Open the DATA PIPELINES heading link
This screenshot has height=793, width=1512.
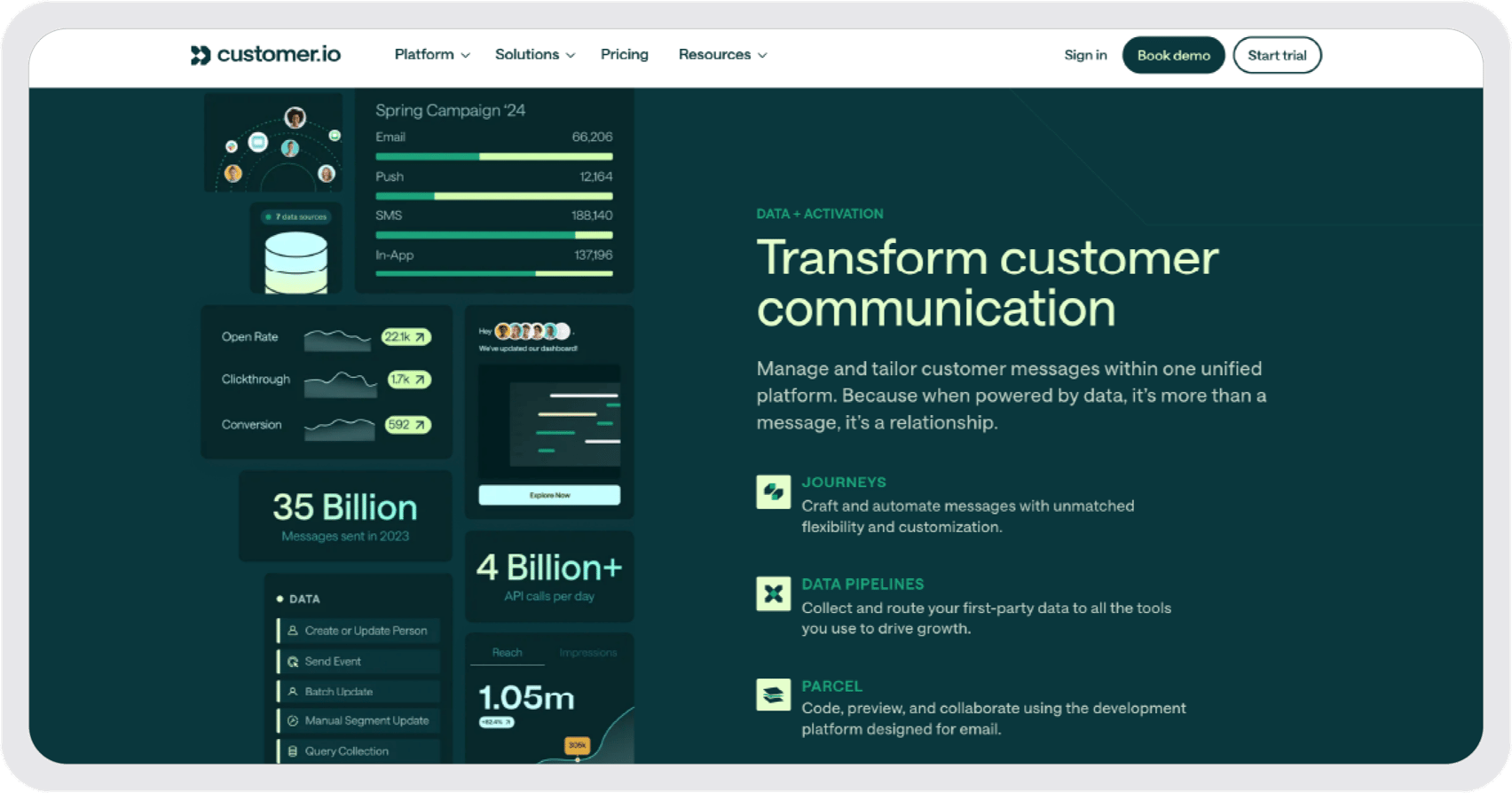pyautogui.click(x=862, y=585)
